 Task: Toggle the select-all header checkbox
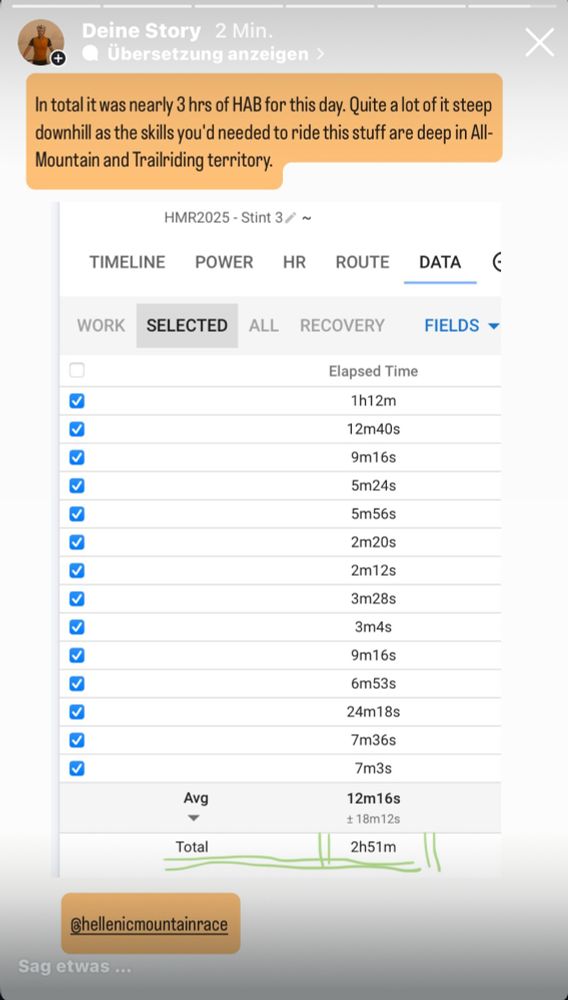[76, 371]
